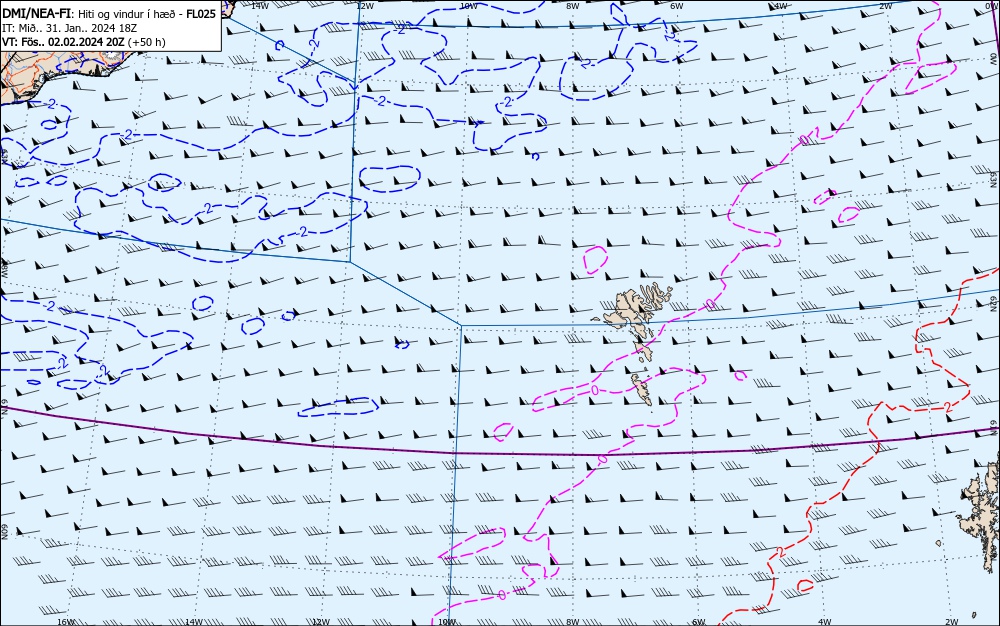
Task: Click the "10W" longitude label on top edge
Action: click(469, 6)
